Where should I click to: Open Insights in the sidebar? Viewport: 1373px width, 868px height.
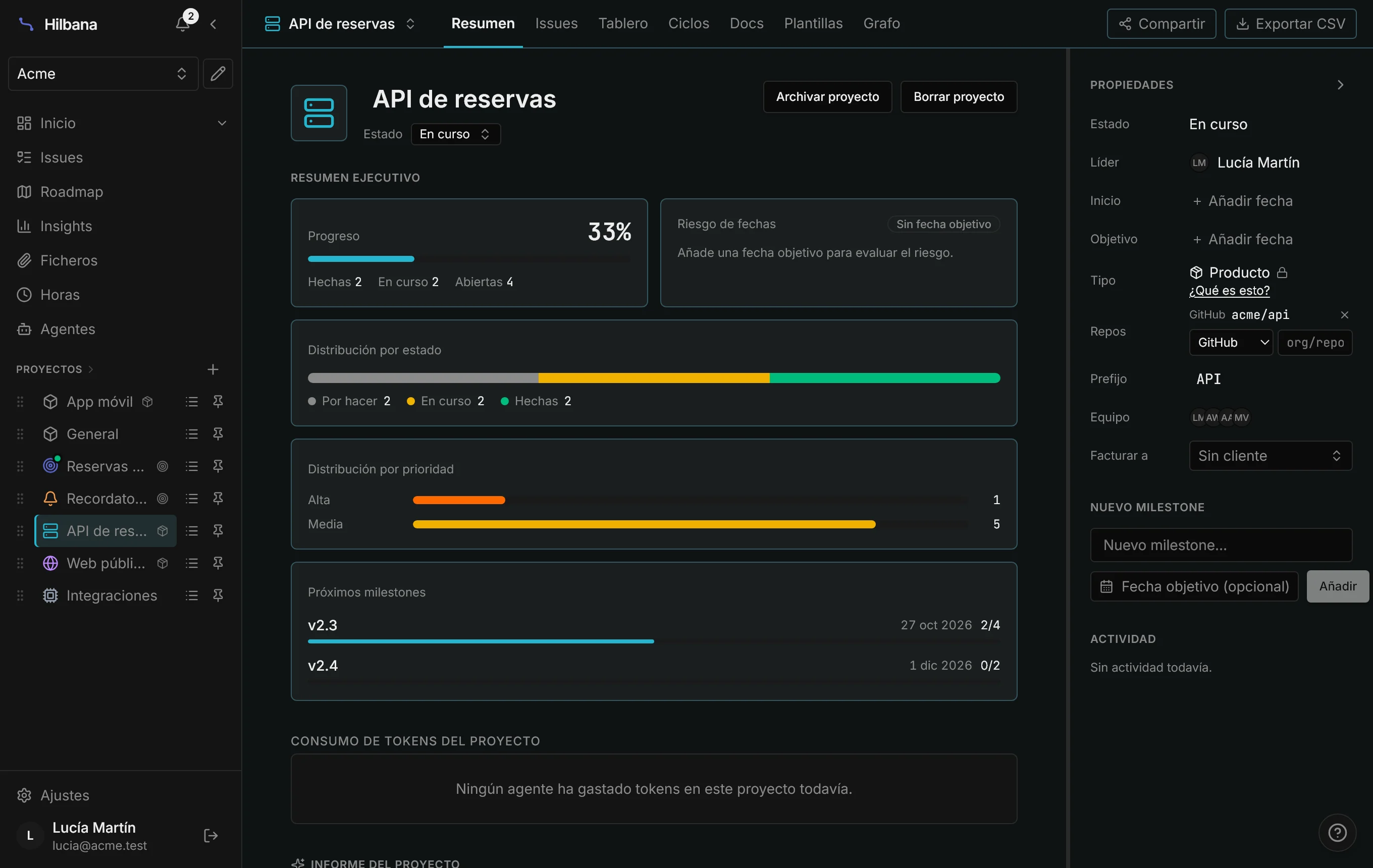(x=66, y=226)
